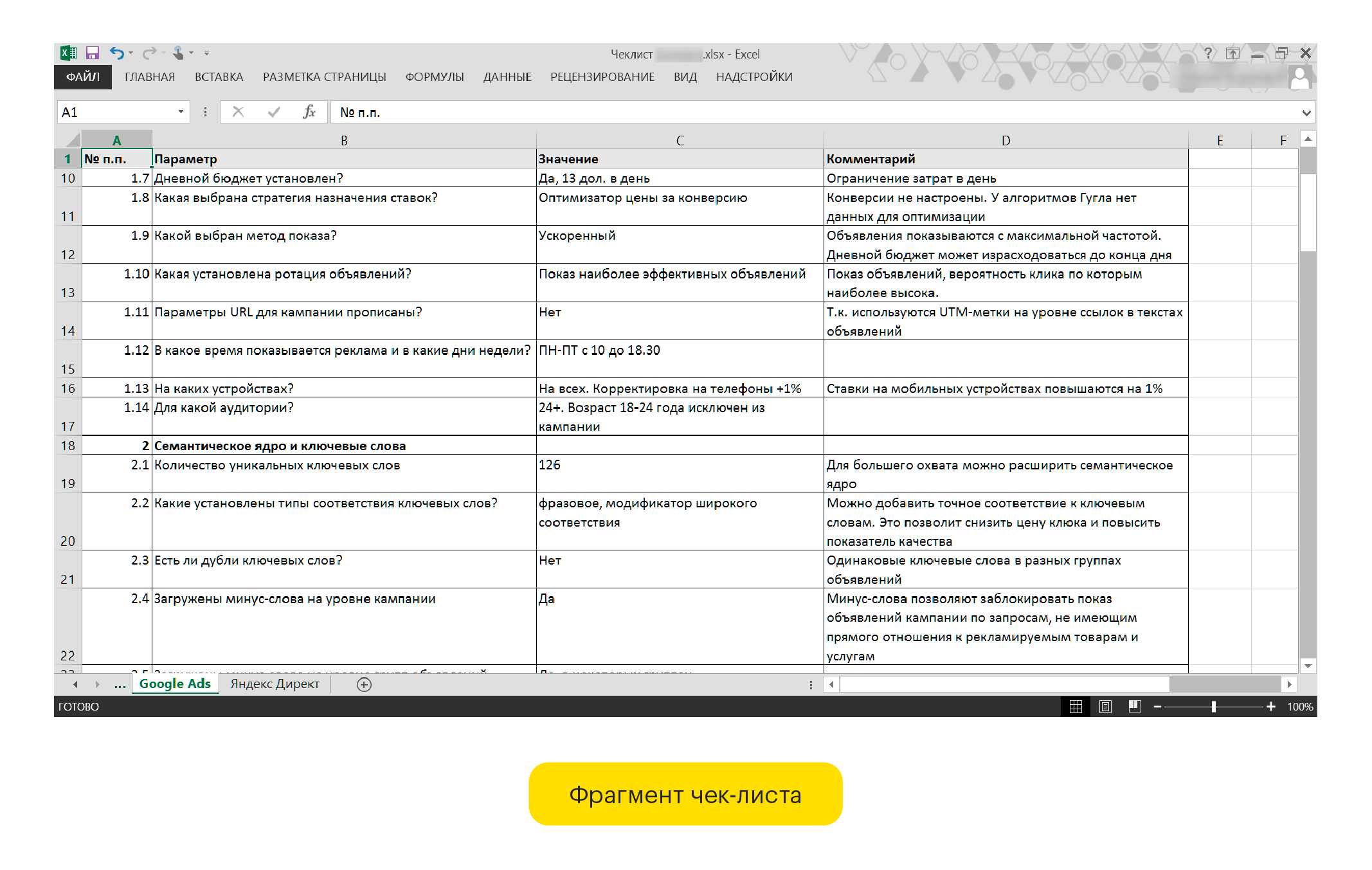Viewport: 1372px width, 870px height.
Task: Click the Undo arrow icon
Action: tap(116, 53)
